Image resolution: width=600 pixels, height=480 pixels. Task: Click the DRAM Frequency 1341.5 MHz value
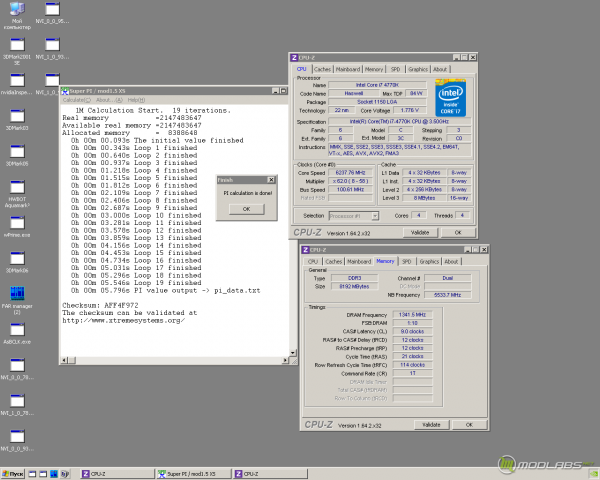[412, 315]
